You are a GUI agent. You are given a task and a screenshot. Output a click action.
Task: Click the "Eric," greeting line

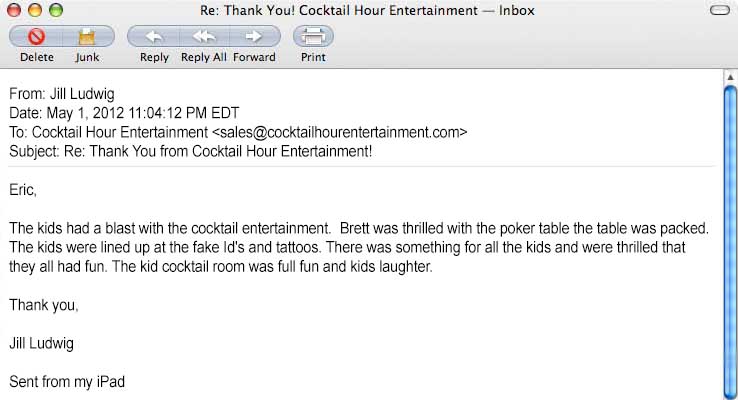click(x=23, y=189)
